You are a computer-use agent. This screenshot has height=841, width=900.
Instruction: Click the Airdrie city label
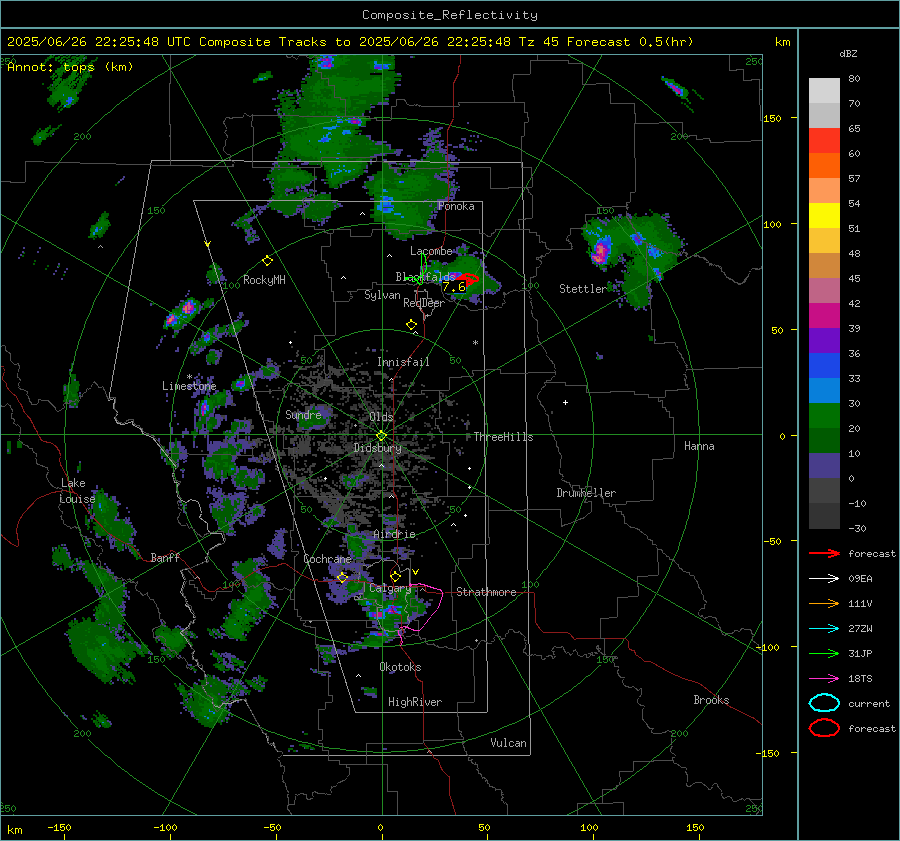point(394,534)
